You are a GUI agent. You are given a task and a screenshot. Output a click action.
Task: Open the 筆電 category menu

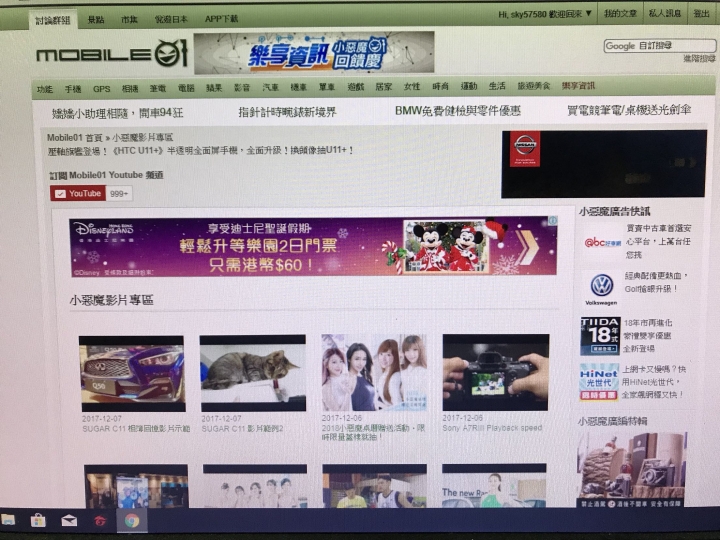coord(158,88)
